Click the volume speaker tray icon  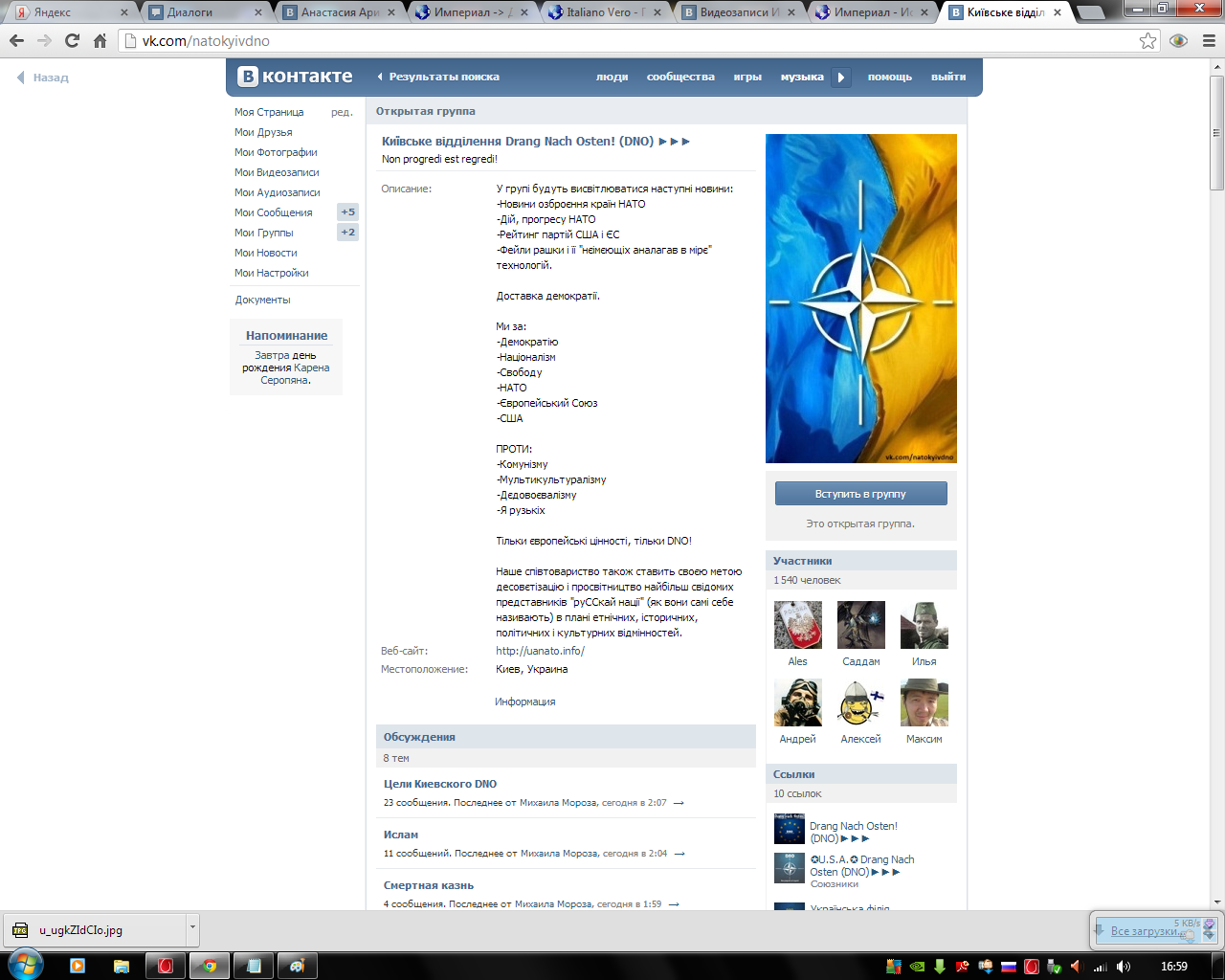click(1124, 967)
